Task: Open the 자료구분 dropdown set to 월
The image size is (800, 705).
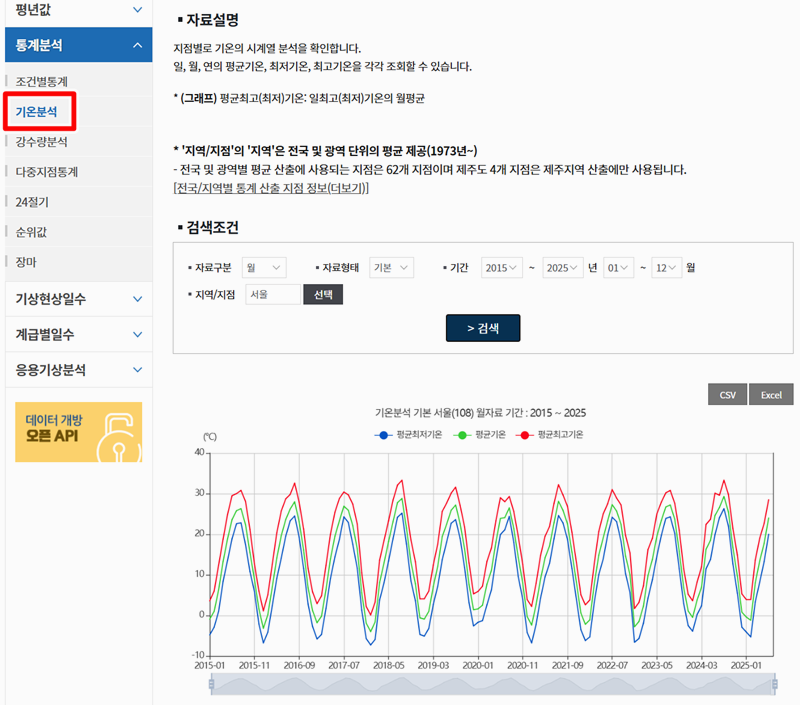Action: pyautogui.click(x=264, y=268)
